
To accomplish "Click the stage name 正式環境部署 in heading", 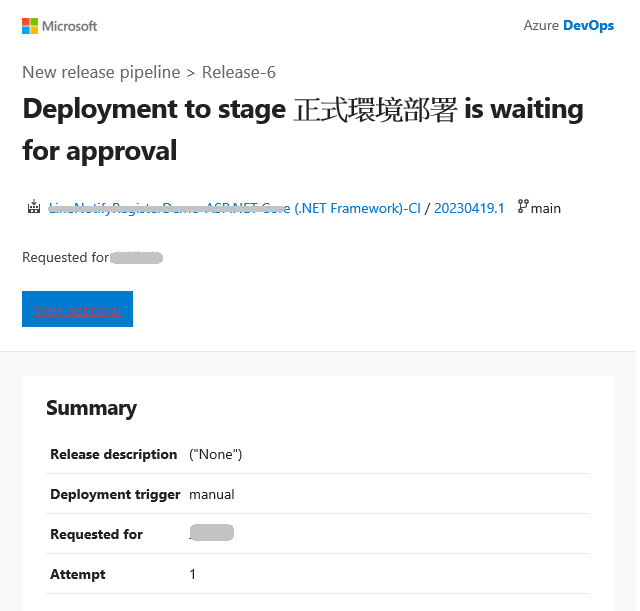I will (375, 109).
